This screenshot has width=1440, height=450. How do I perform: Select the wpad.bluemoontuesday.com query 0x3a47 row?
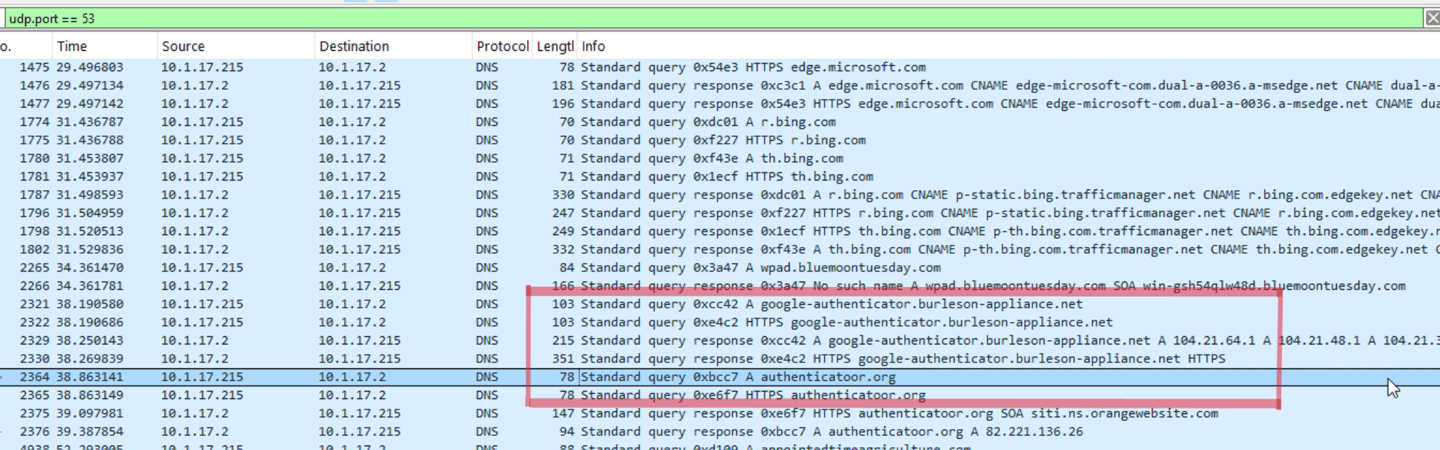[x=720, y=267]
